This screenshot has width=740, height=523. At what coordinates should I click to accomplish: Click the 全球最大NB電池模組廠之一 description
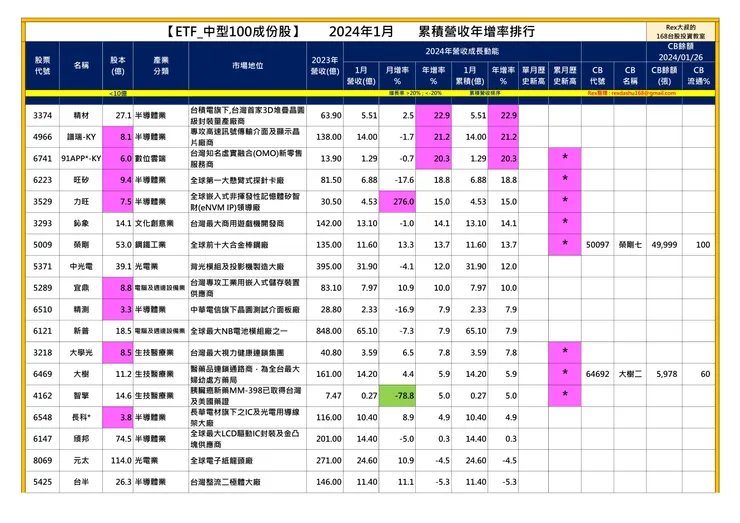239,331
